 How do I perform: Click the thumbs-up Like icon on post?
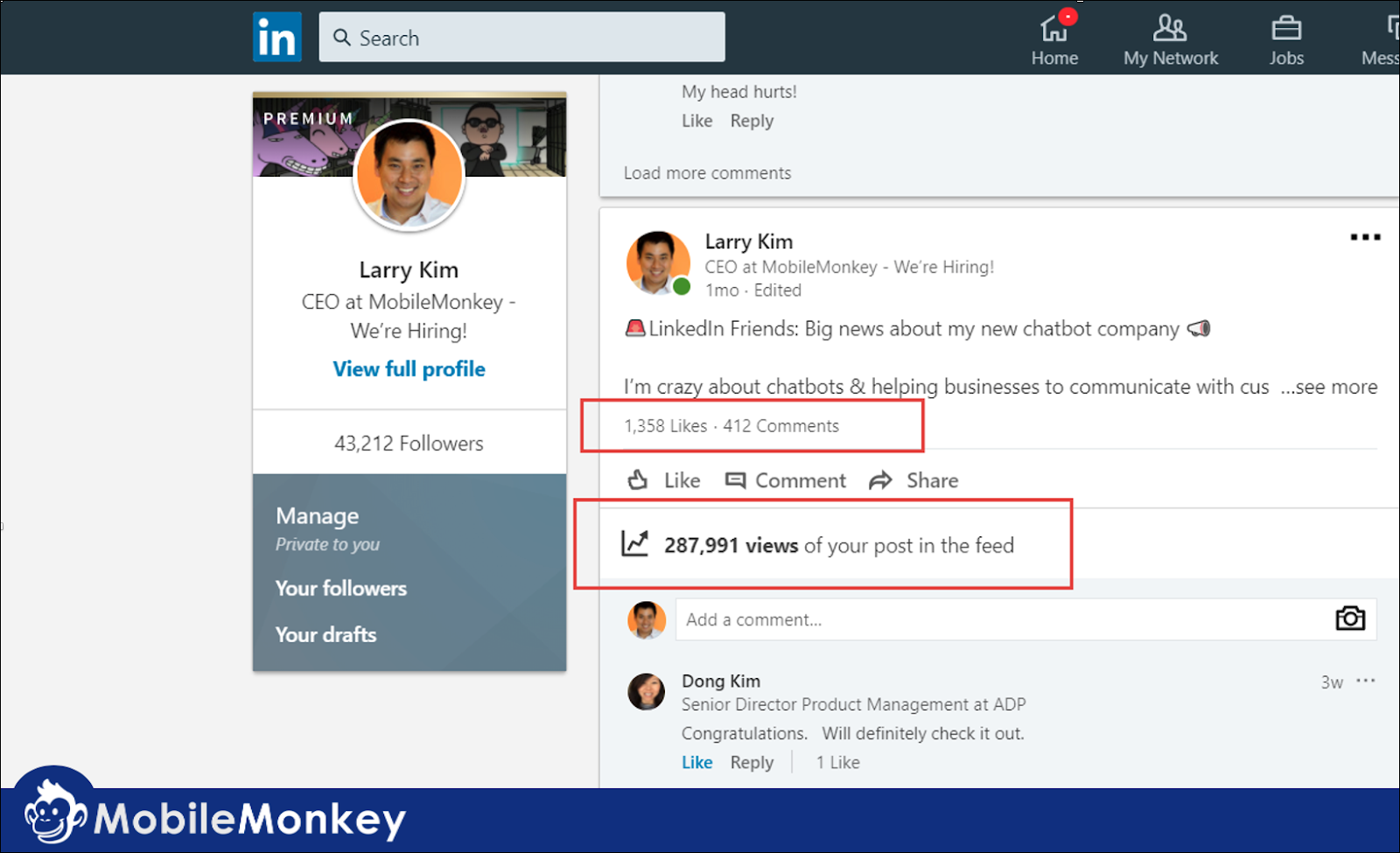(638, 479)
